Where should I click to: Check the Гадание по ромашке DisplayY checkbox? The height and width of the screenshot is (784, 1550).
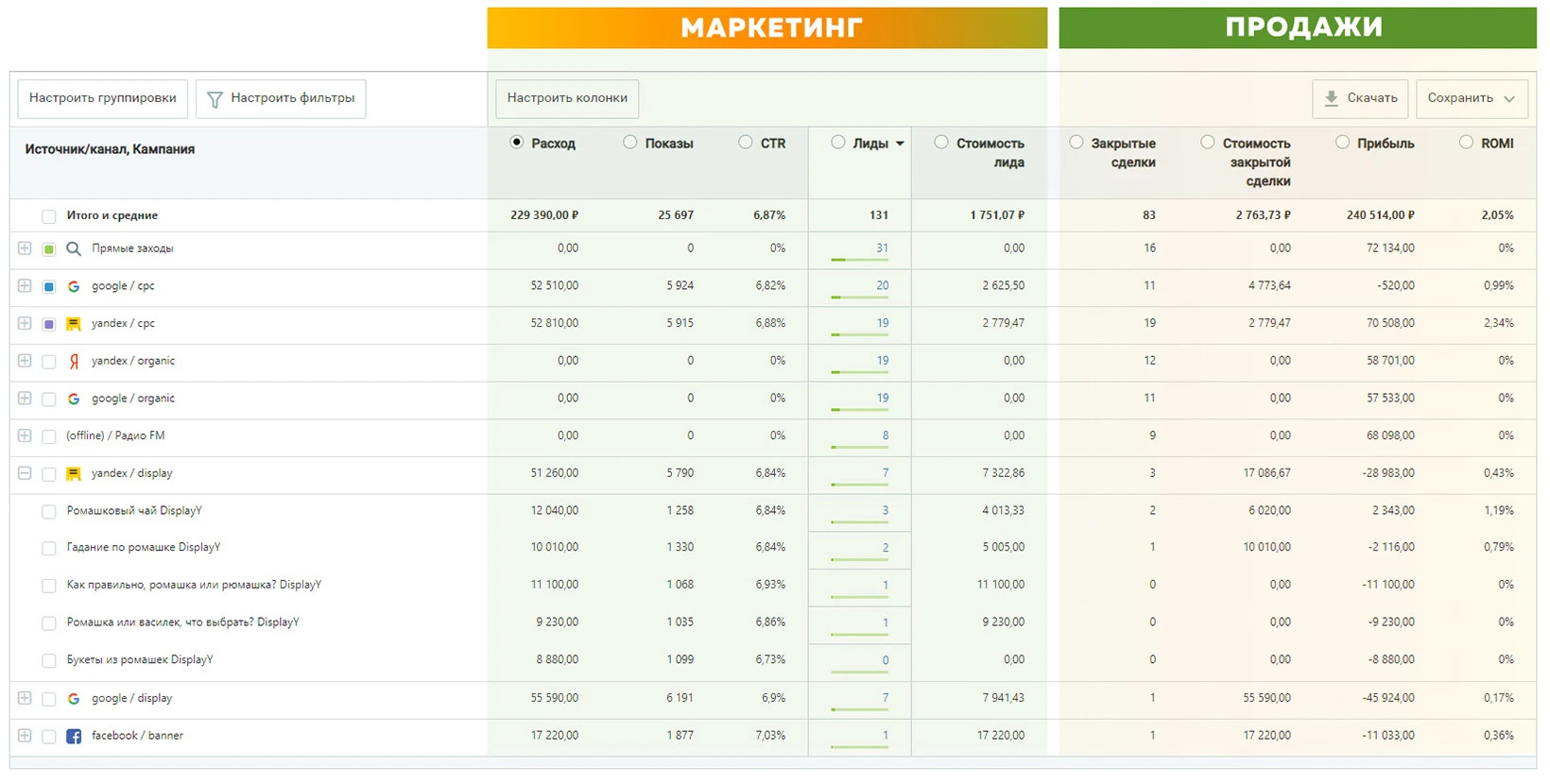click(49, 549)
